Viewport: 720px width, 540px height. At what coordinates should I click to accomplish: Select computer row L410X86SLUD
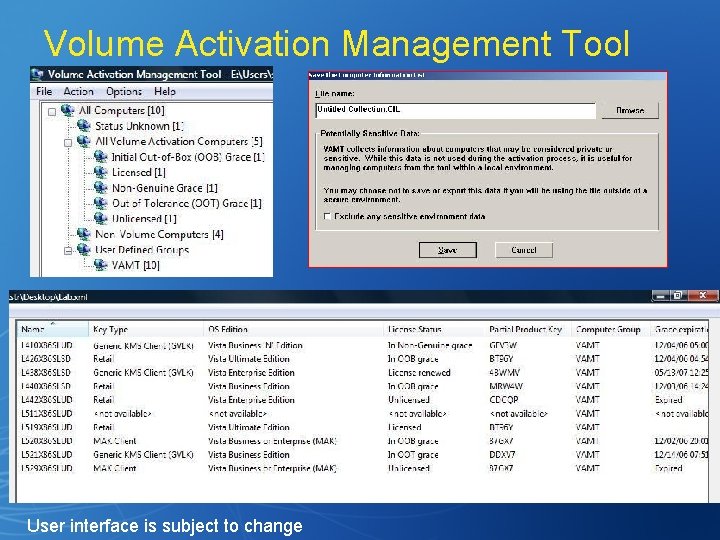tap(363, 345)
